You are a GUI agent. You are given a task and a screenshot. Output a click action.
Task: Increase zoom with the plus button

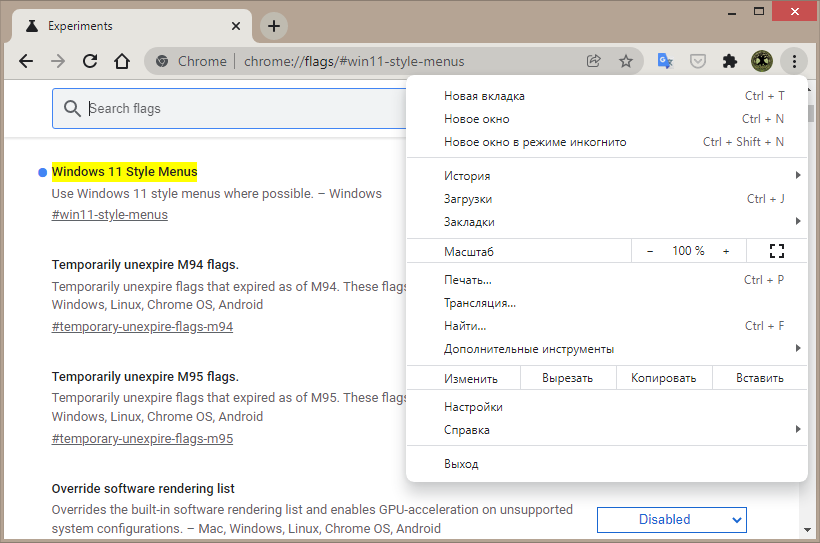coord(726,251)
